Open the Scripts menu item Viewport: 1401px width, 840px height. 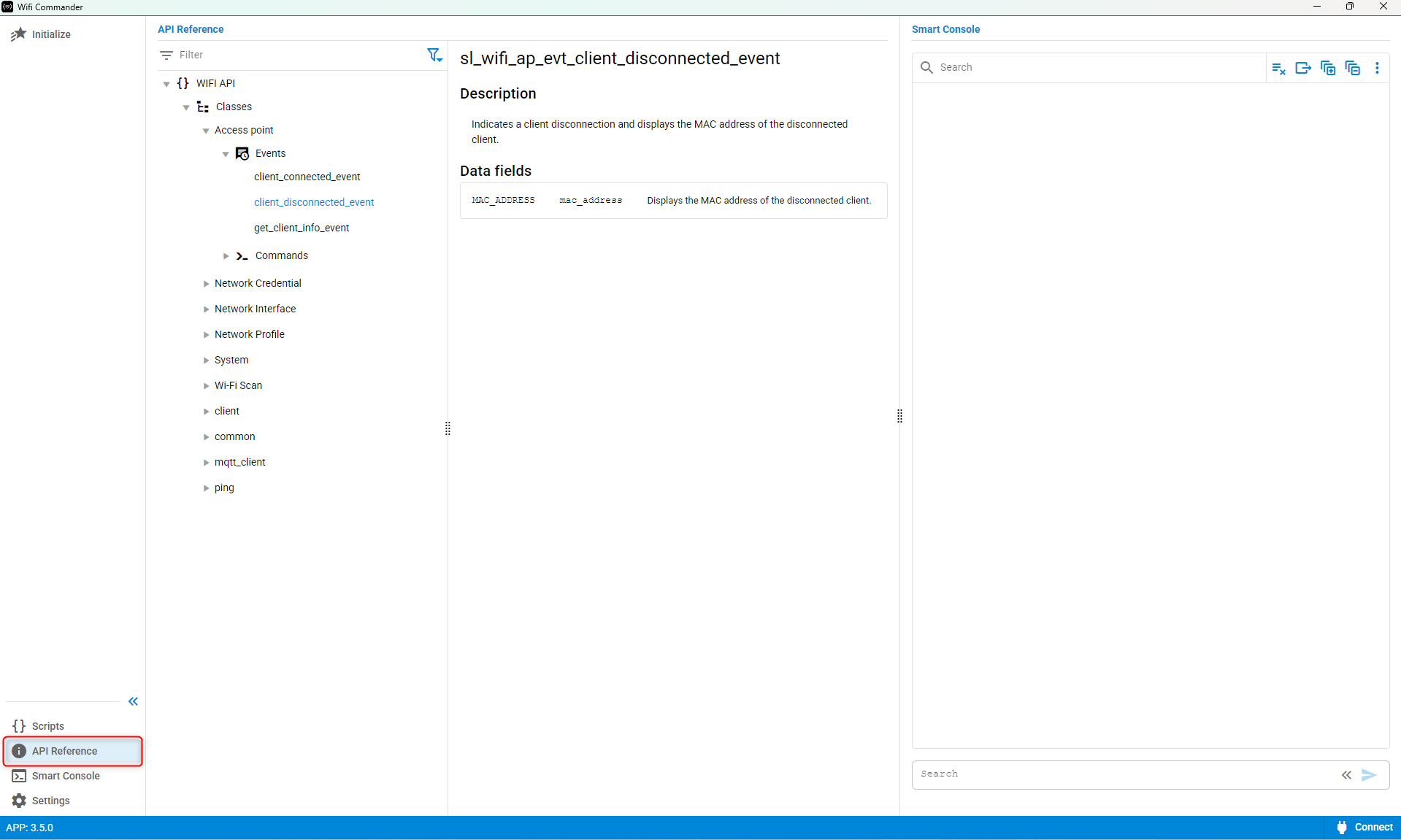click(x=73, y=726)
